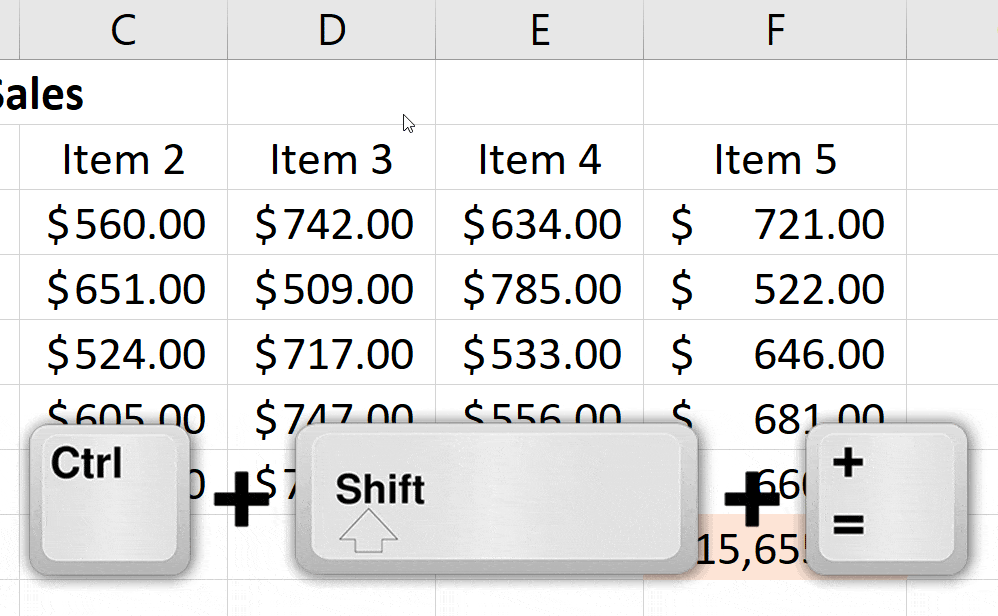Screen dimensions: 998x616
Task: Select the Item 5 header cell
Action: point(773,160)
